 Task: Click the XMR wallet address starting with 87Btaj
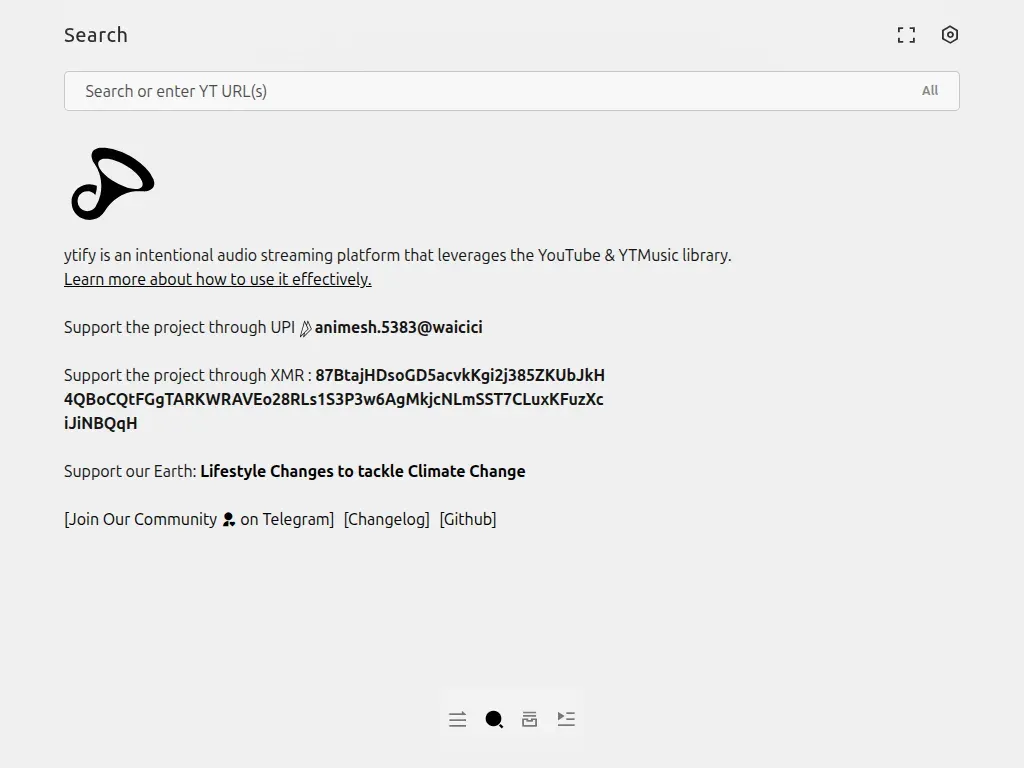tap(334, 399)
